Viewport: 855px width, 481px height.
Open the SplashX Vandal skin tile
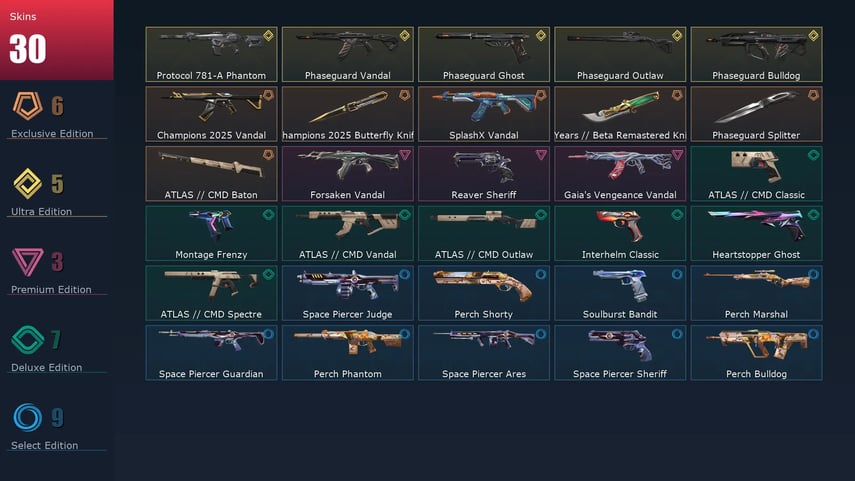click(484, 114)
